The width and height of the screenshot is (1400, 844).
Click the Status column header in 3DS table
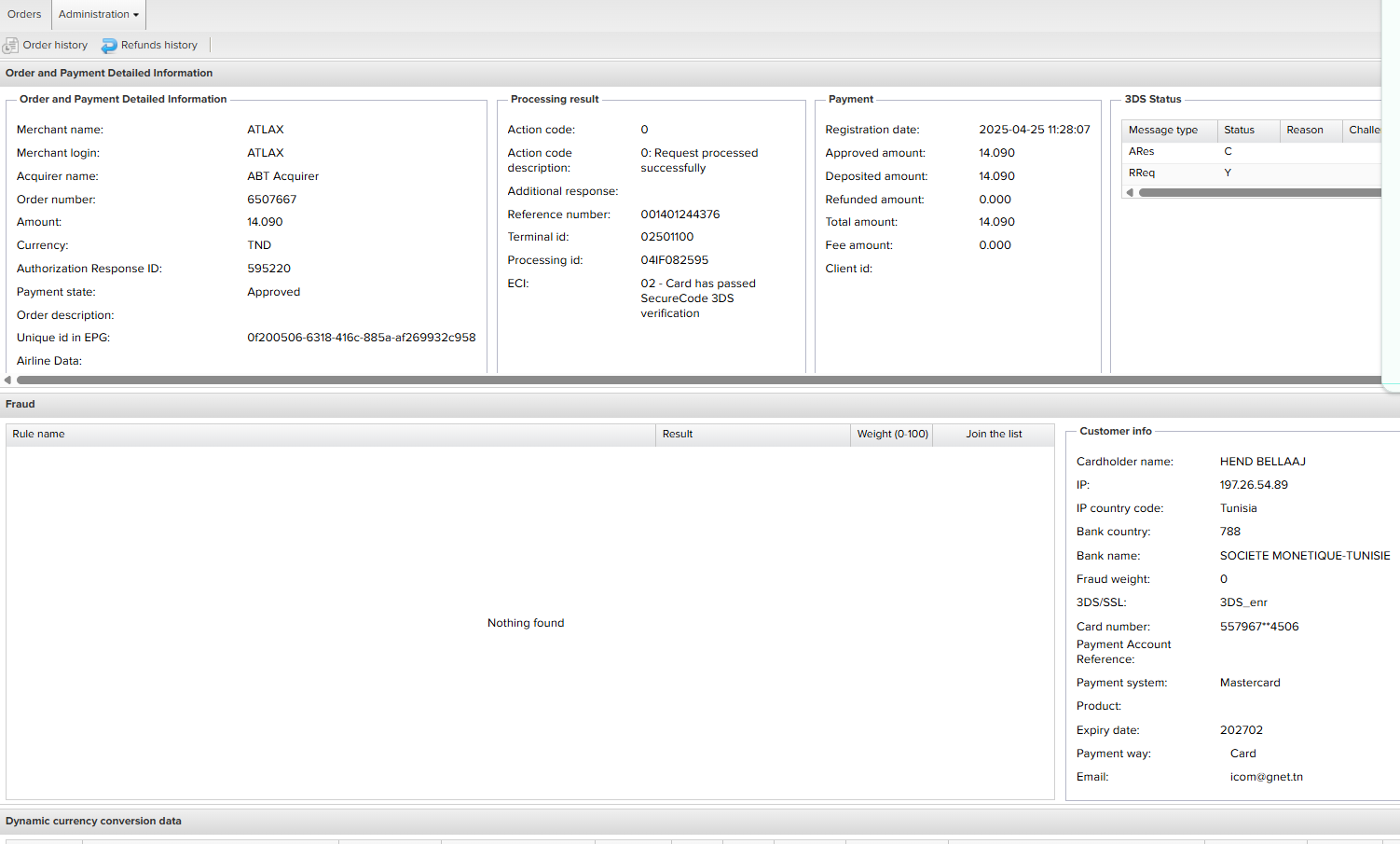coord(1239,130)
